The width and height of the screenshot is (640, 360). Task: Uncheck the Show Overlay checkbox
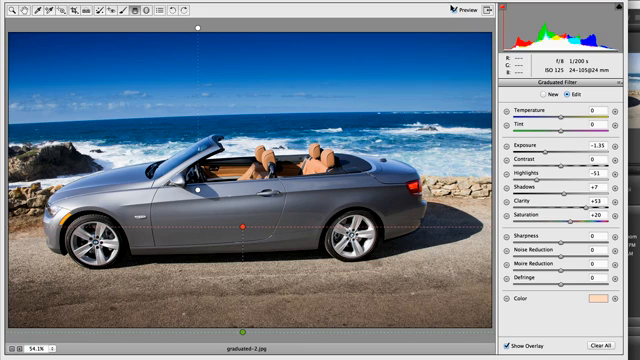[x=507, y=346]
